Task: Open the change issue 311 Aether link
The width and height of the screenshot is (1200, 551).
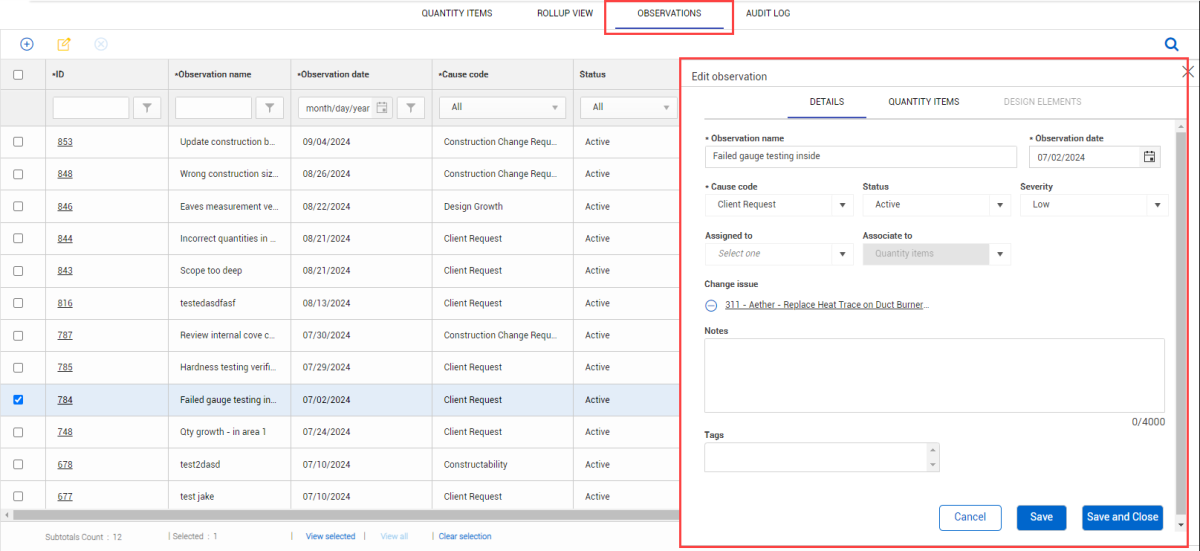Action: coord(826,305)
